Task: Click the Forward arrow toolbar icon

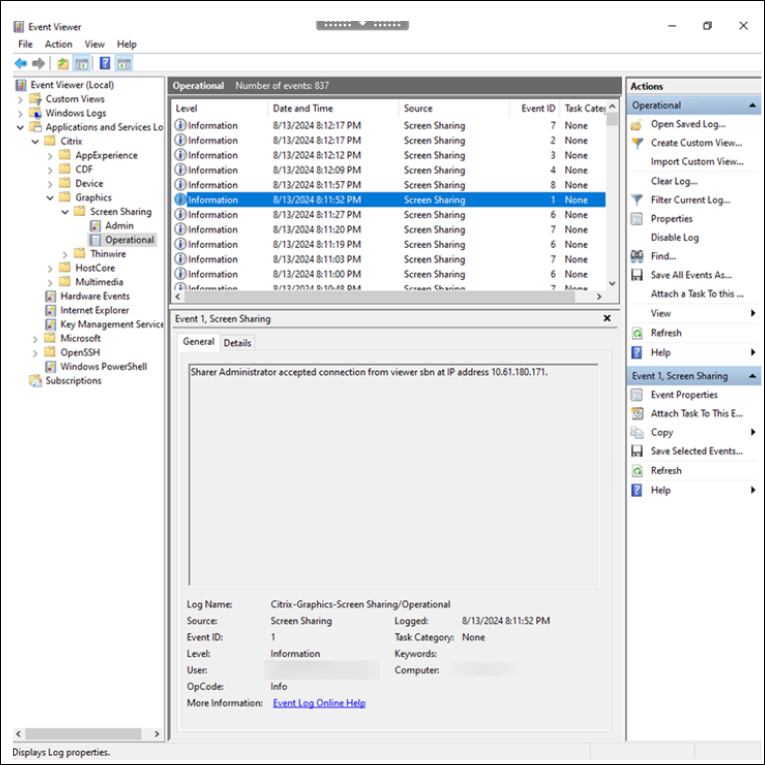Action: pos(38,63)
